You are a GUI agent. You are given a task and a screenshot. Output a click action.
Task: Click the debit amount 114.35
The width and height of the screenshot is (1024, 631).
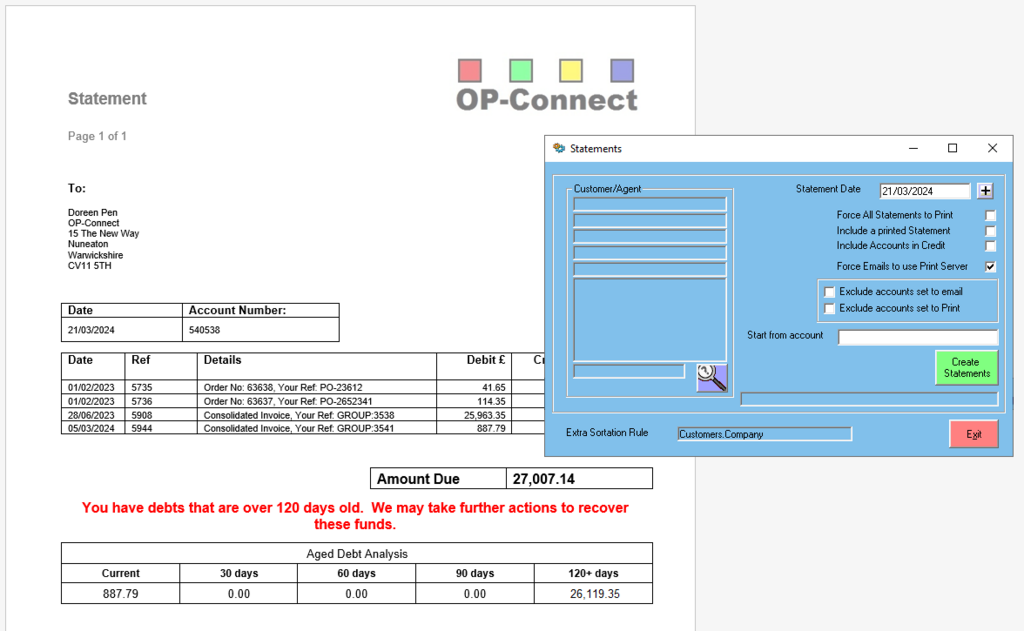coord(492,401)
